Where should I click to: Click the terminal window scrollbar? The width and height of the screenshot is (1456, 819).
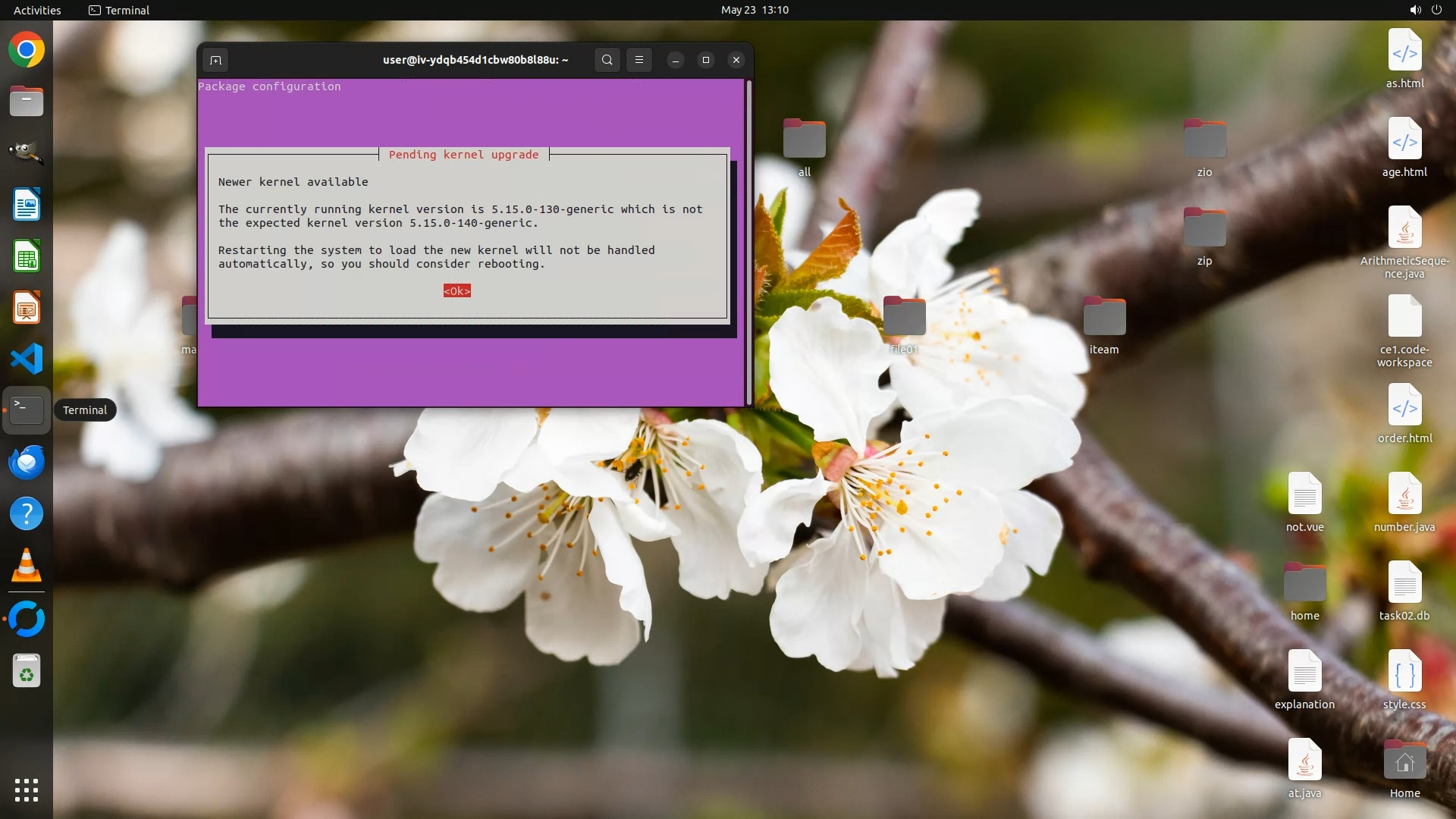pyautogui.click(x=748, y=243)
